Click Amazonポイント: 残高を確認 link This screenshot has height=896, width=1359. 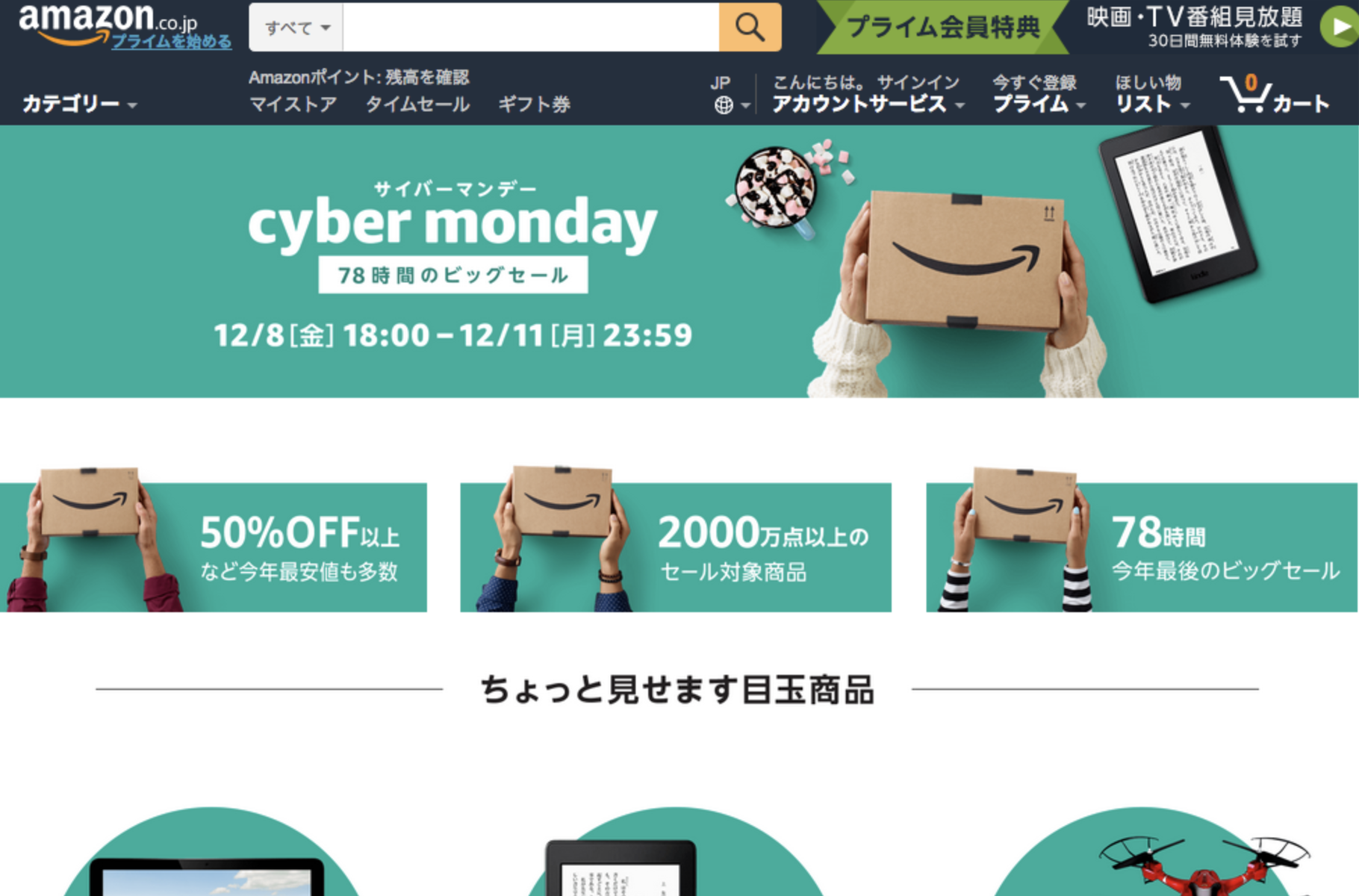click(x=358, y=77)
